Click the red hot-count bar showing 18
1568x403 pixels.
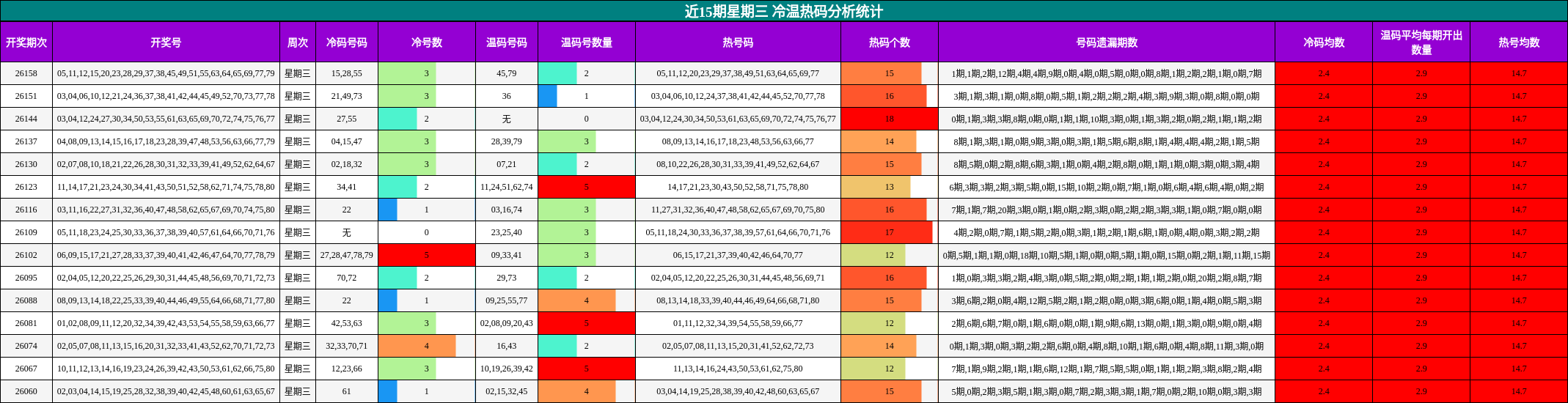click(890, 119)
